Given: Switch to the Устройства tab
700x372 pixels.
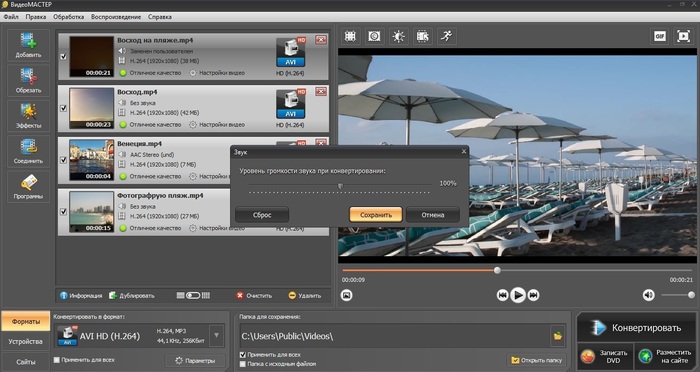Looking at the screenshot, I should [x=25, y=341].
